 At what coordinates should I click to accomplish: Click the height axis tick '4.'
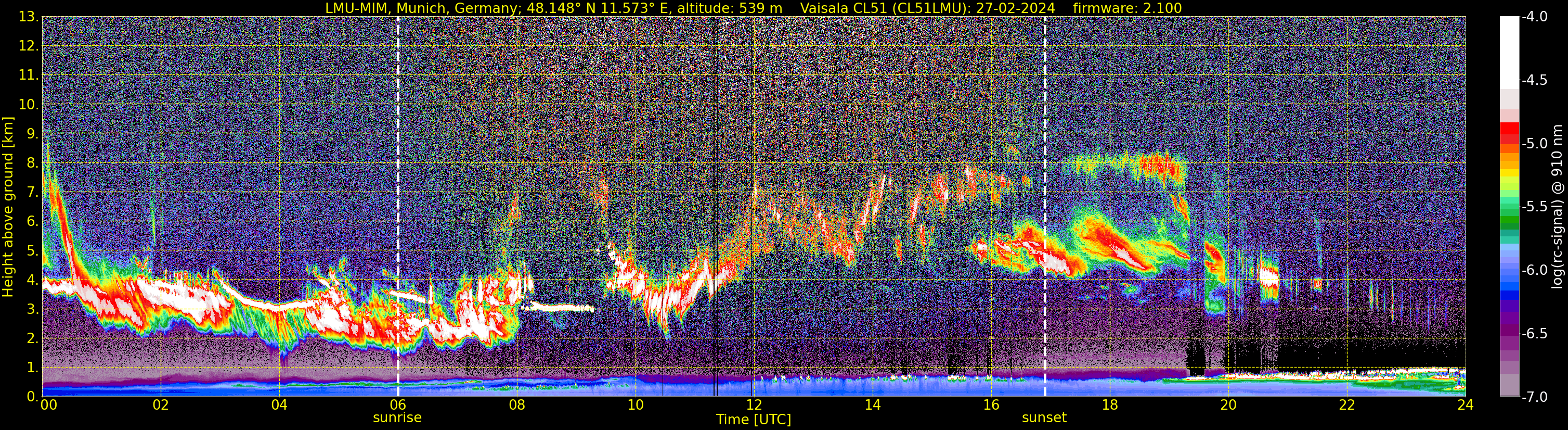click(x=33, y=280)
